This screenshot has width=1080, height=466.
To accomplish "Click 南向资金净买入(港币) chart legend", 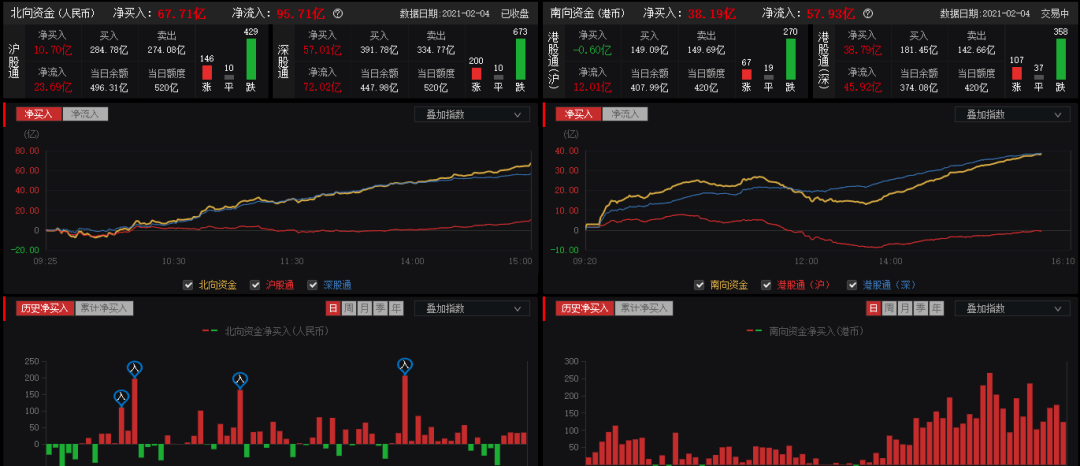I will (x=804, y=331).
